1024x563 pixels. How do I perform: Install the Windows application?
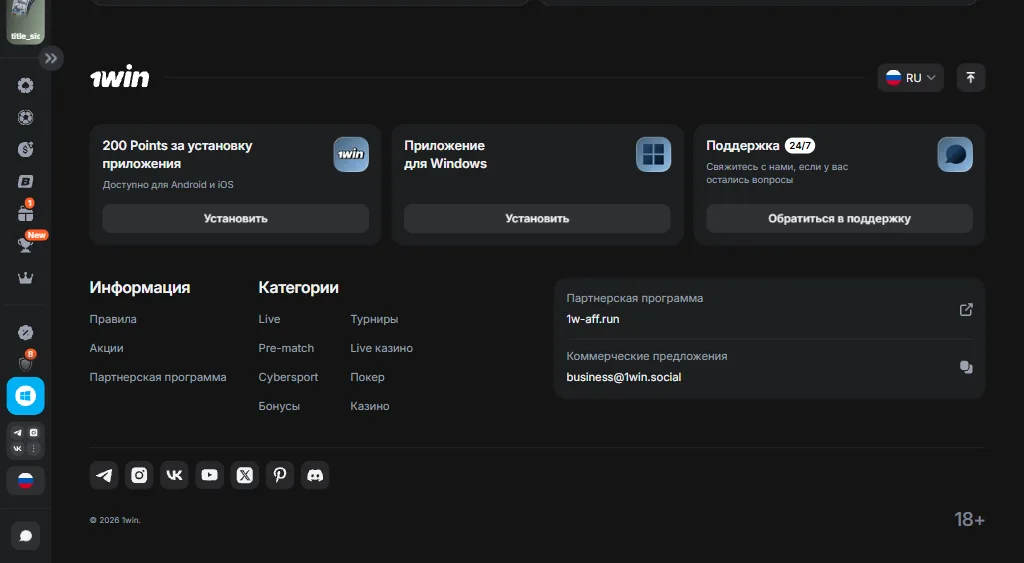coord(537,218)
